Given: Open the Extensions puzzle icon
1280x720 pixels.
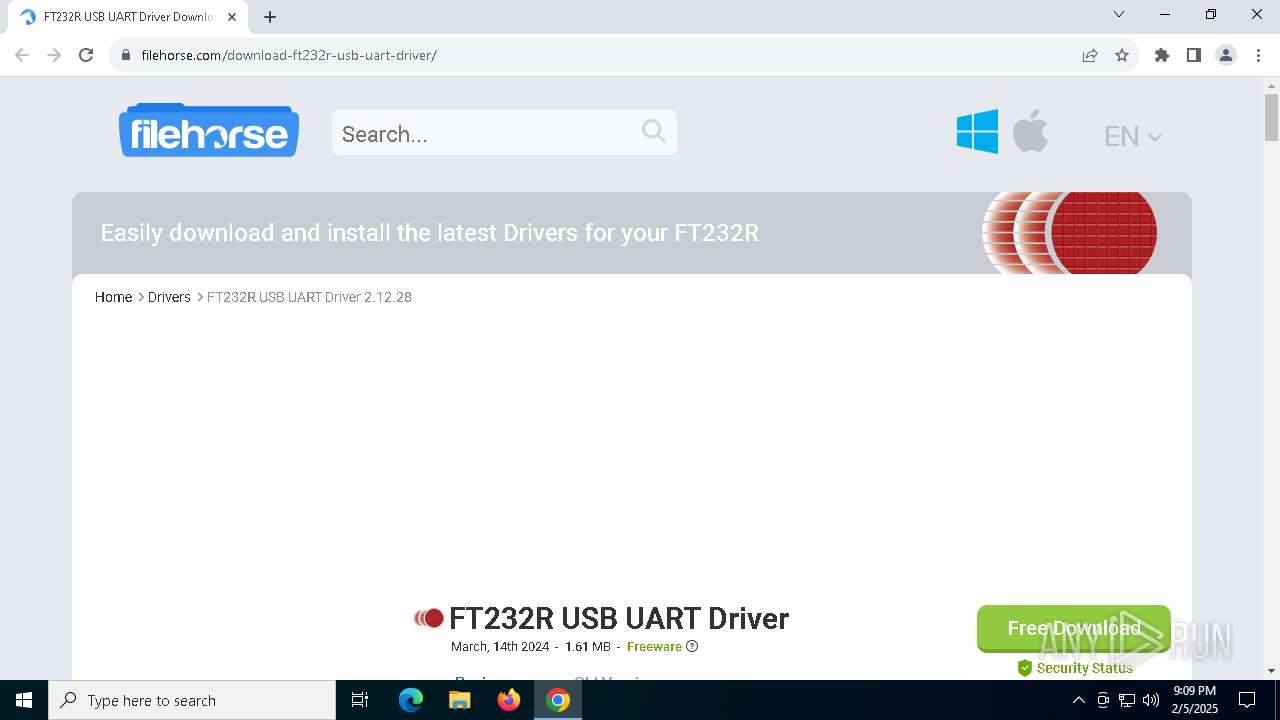Looking at the screenshot, I should pos(1162,55).
